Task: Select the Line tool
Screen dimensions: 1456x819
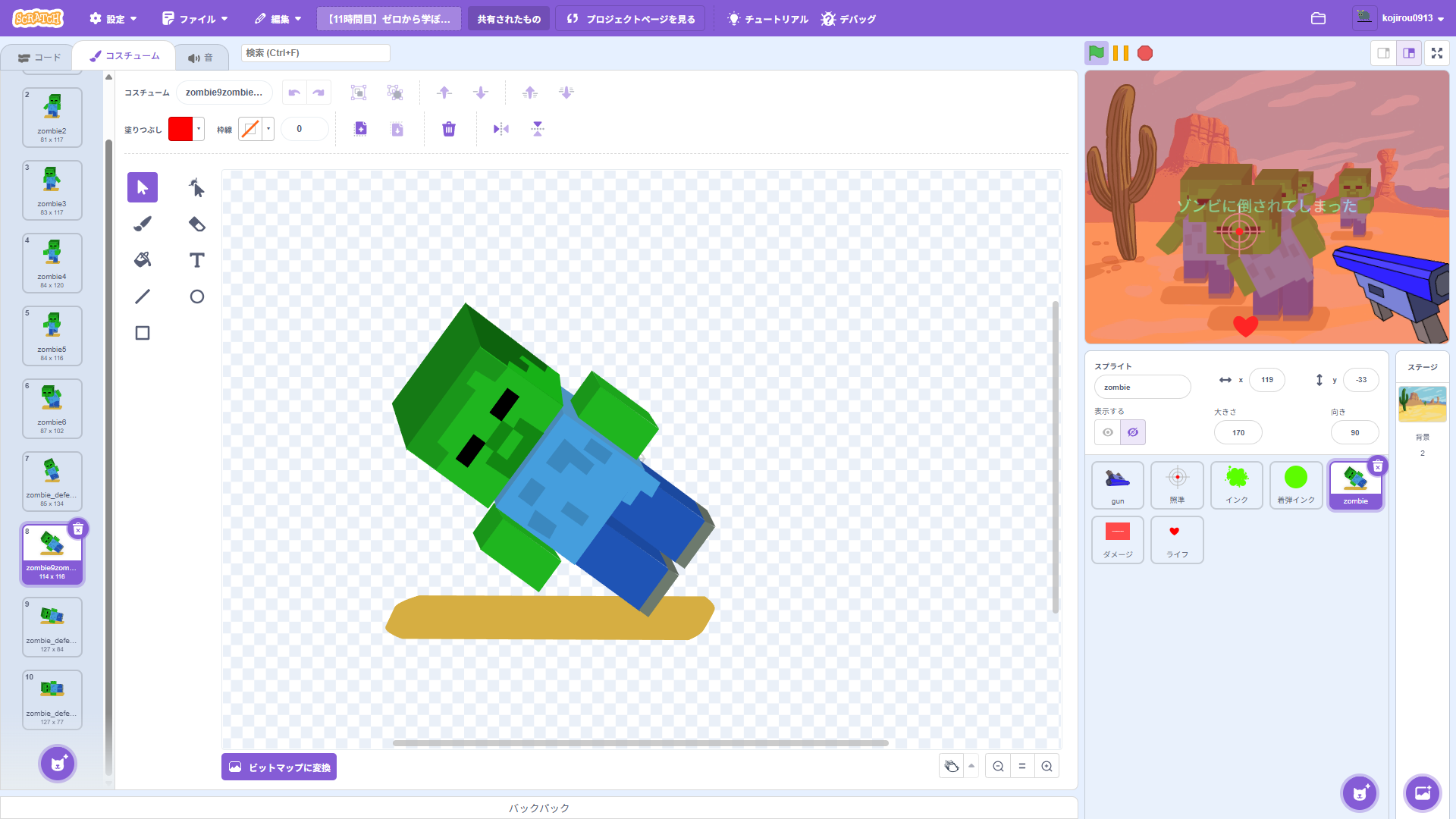Action: point(143,297)
